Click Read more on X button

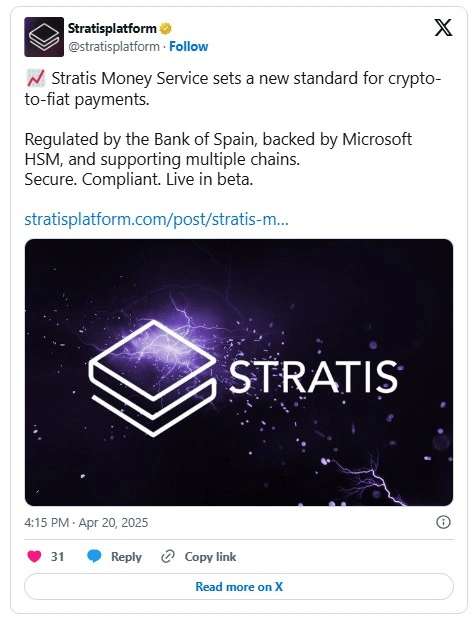coord(239,586)
